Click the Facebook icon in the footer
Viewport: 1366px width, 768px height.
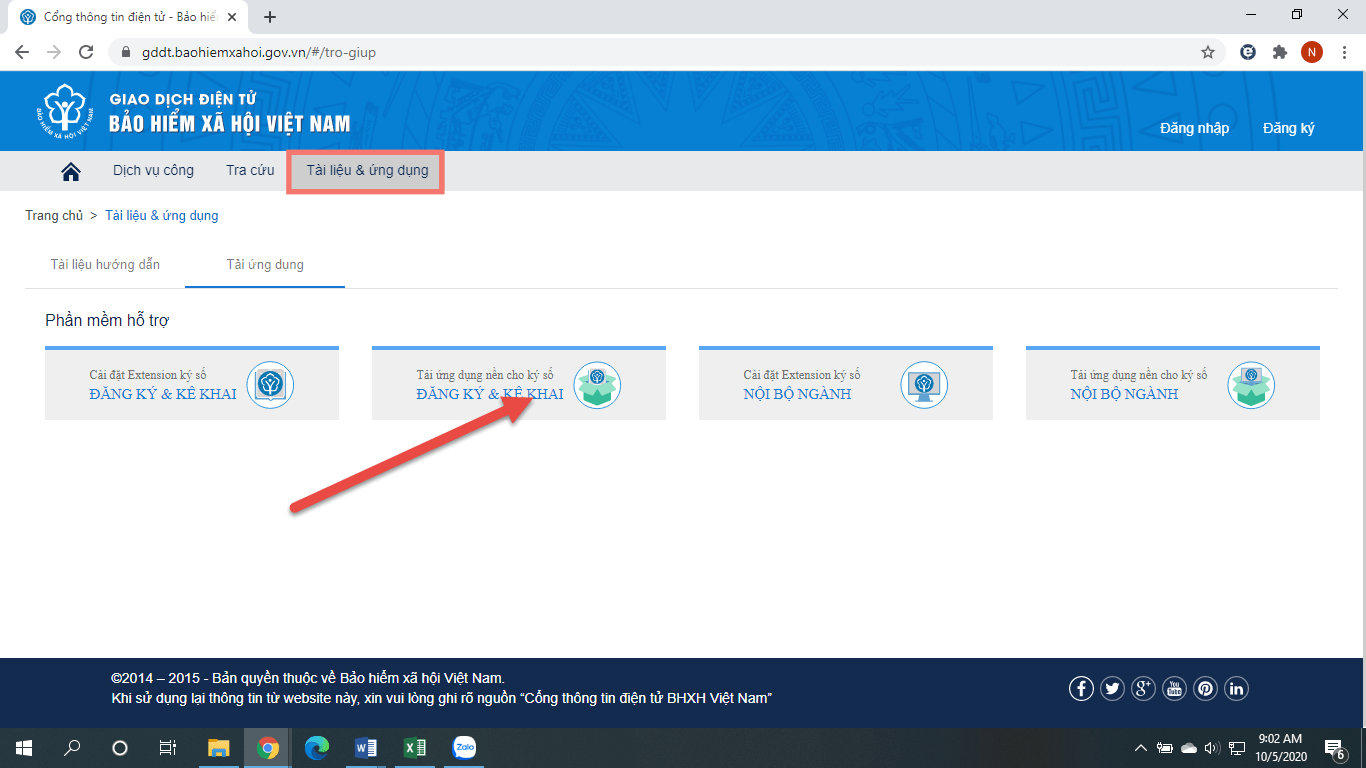pos(1081,688)
